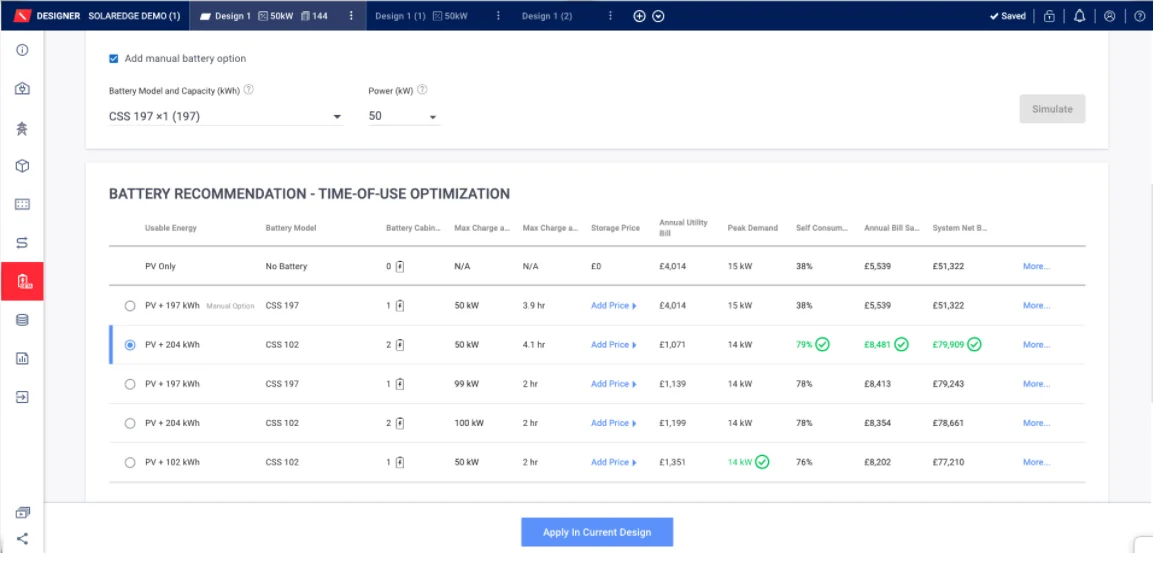Click Add Price for Manual Option row

click(614, 306)
